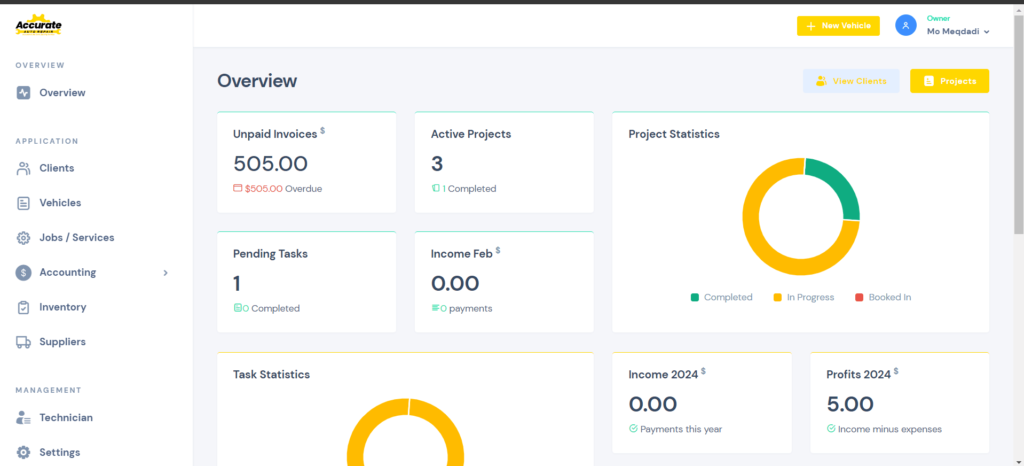This screenshot has width=1024, height=466.
Task: Click the Vehicles document icon in sidebar
Action: [x=24, y=203]
